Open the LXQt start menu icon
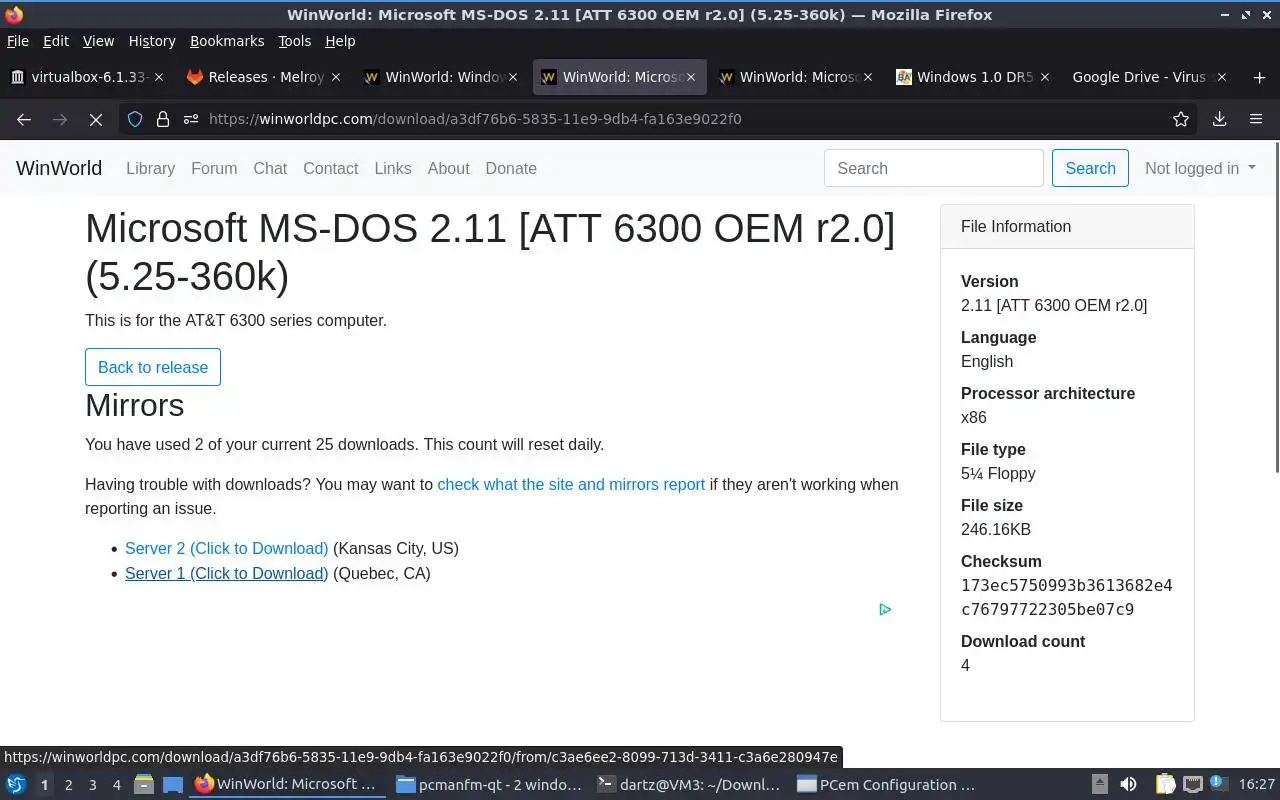This screenshot has height=800, width=1280. pos(16,785)
